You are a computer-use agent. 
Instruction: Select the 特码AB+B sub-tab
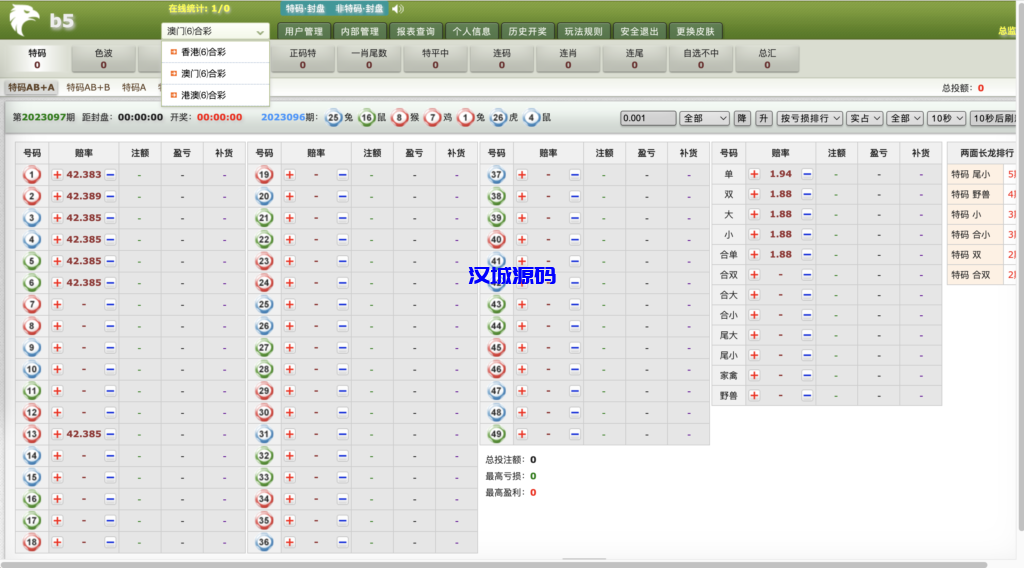tap(88, 87)
